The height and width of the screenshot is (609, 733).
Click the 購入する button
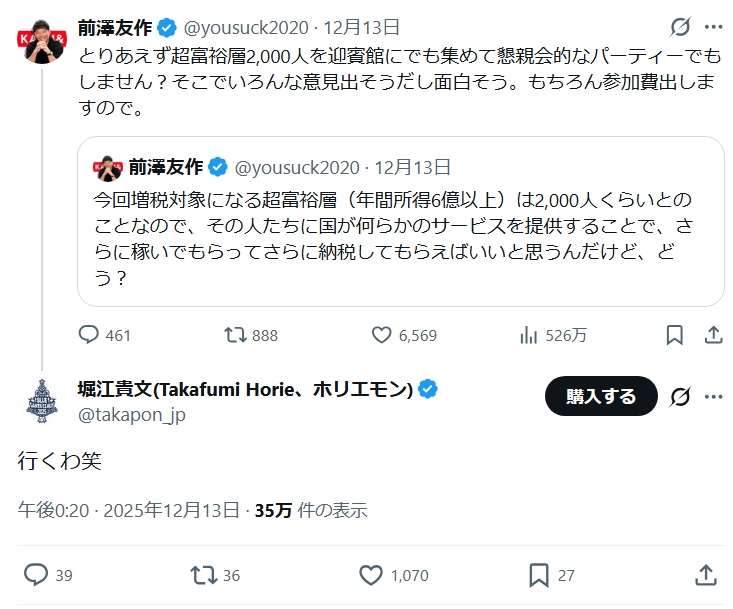[601, 396]
